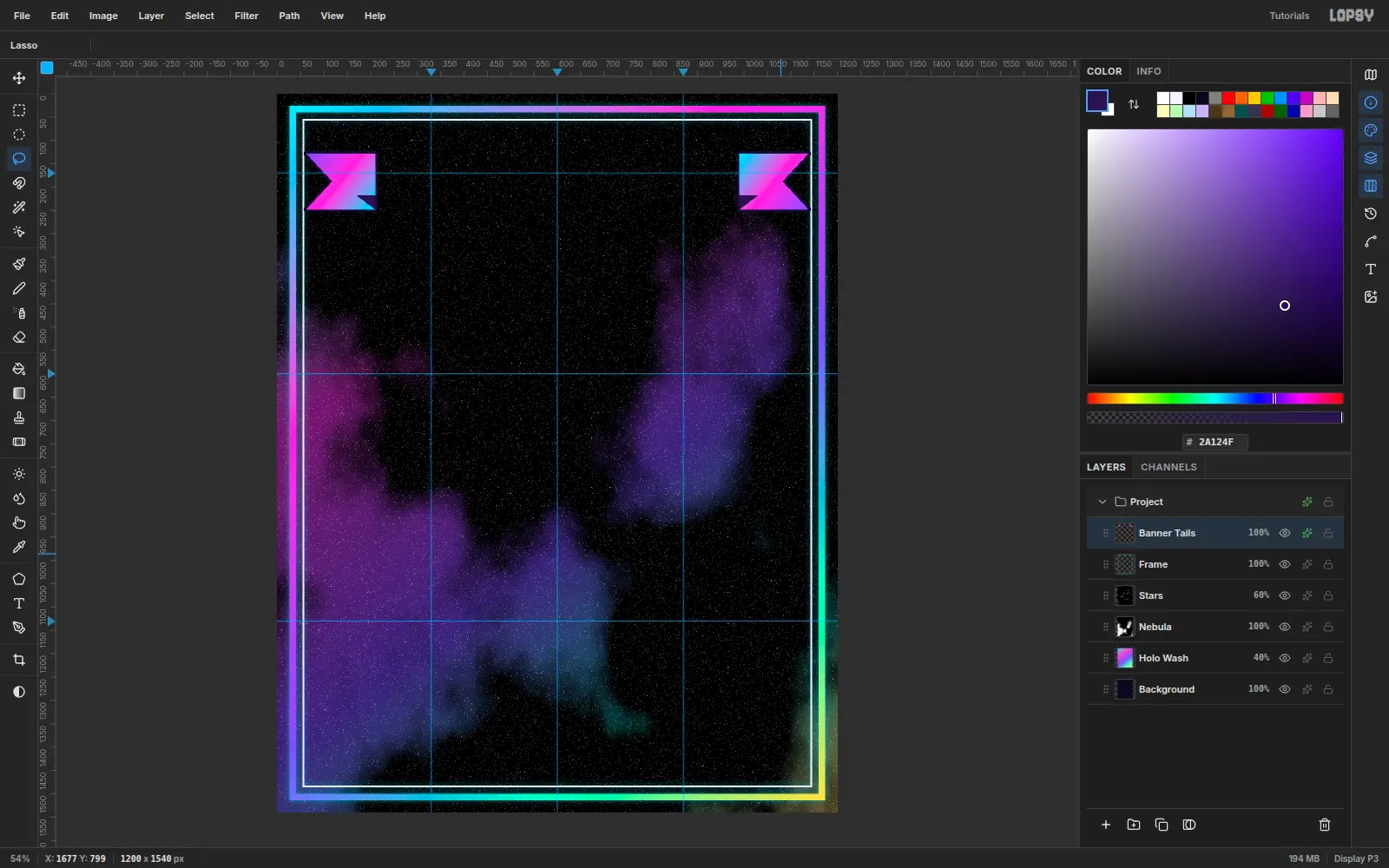Switch to the Channels tab
This screenshot has height=868, width=1389.
[1168, 467]
